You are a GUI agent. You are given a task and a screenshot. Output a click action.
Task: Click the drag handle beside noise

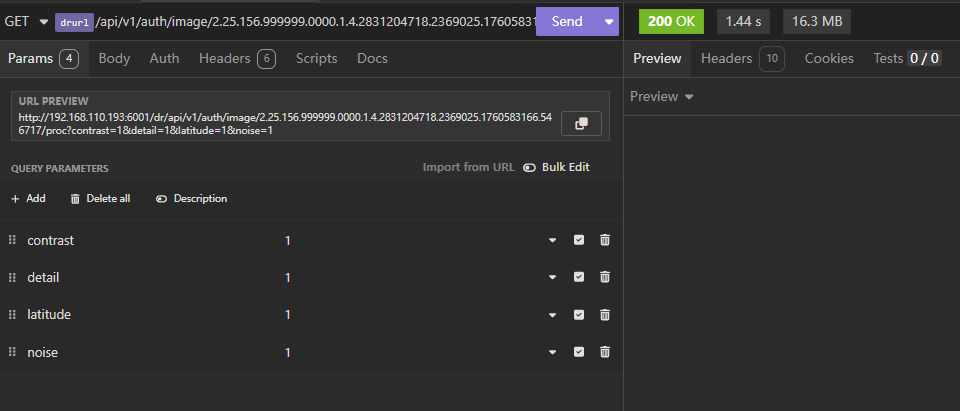(13, 352)
